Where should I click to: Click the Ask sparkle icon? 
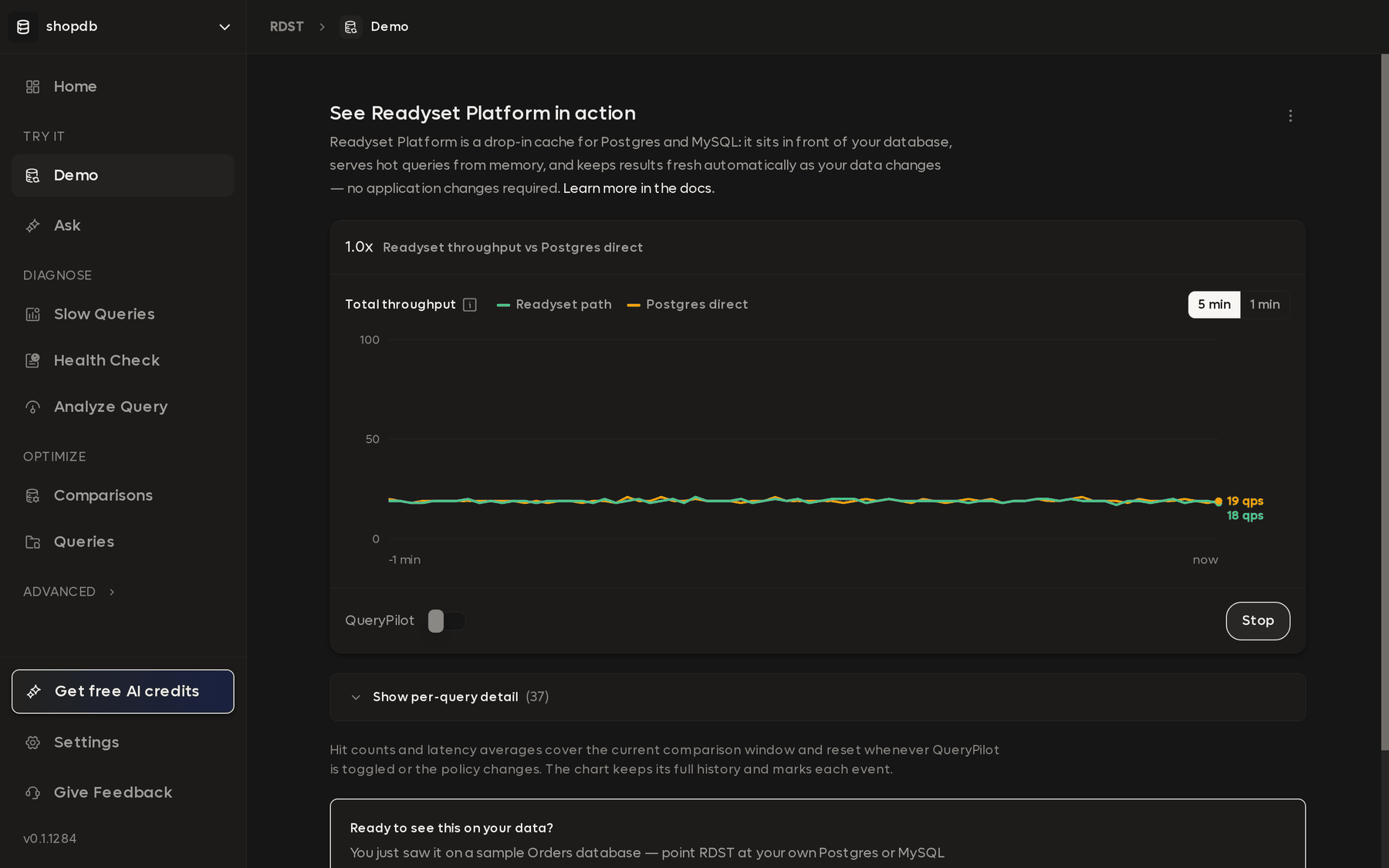point(32,226)
